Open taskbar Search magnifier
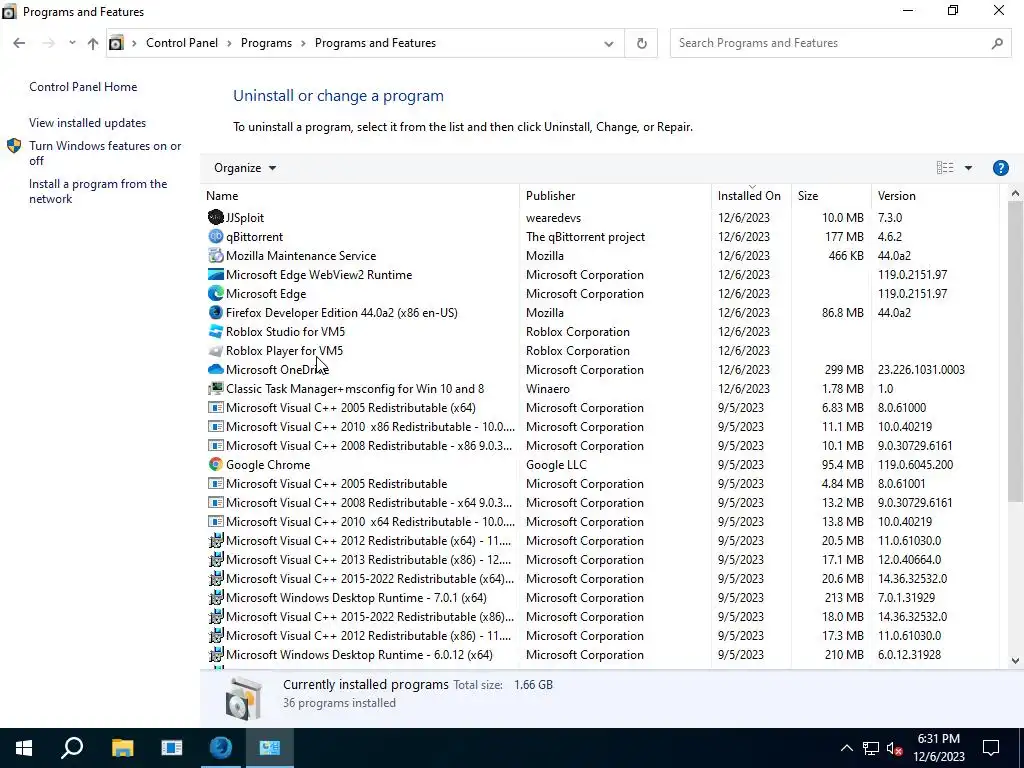Viewport: 1024px width, 768px height. click(72, 748)
